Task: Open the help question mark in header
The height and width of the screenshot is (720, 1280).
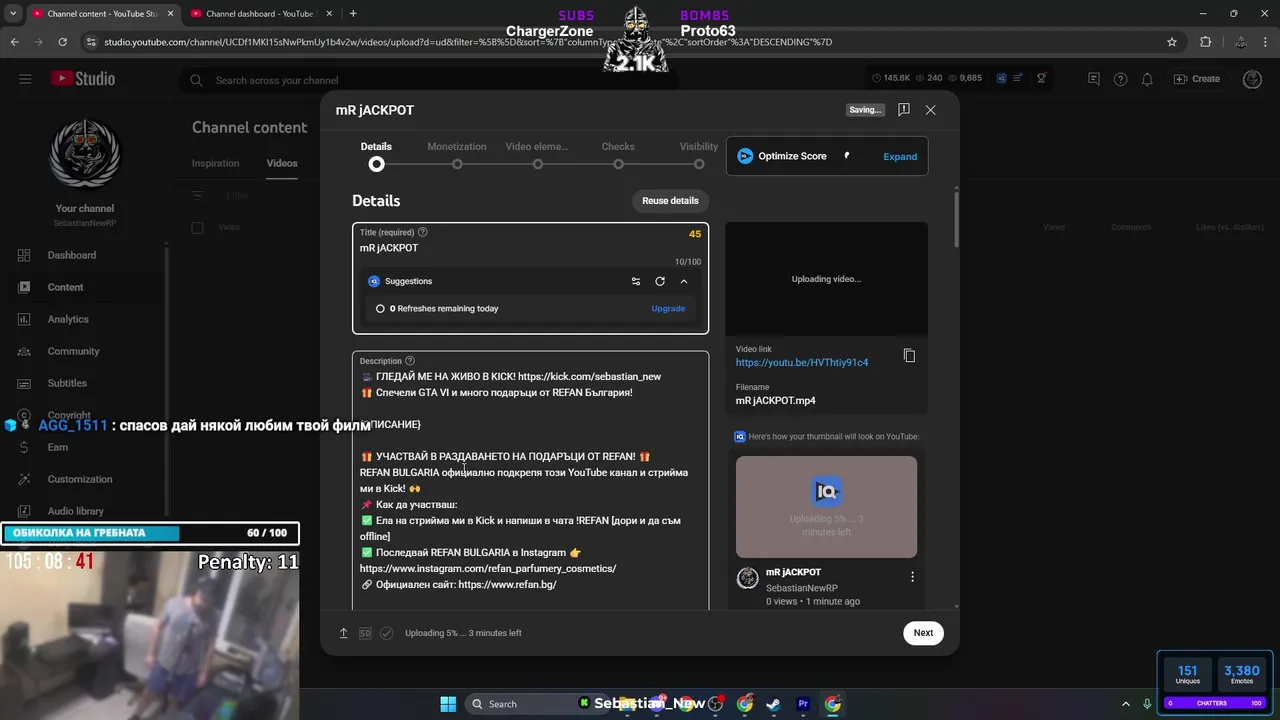Action: pos(1120,79)
